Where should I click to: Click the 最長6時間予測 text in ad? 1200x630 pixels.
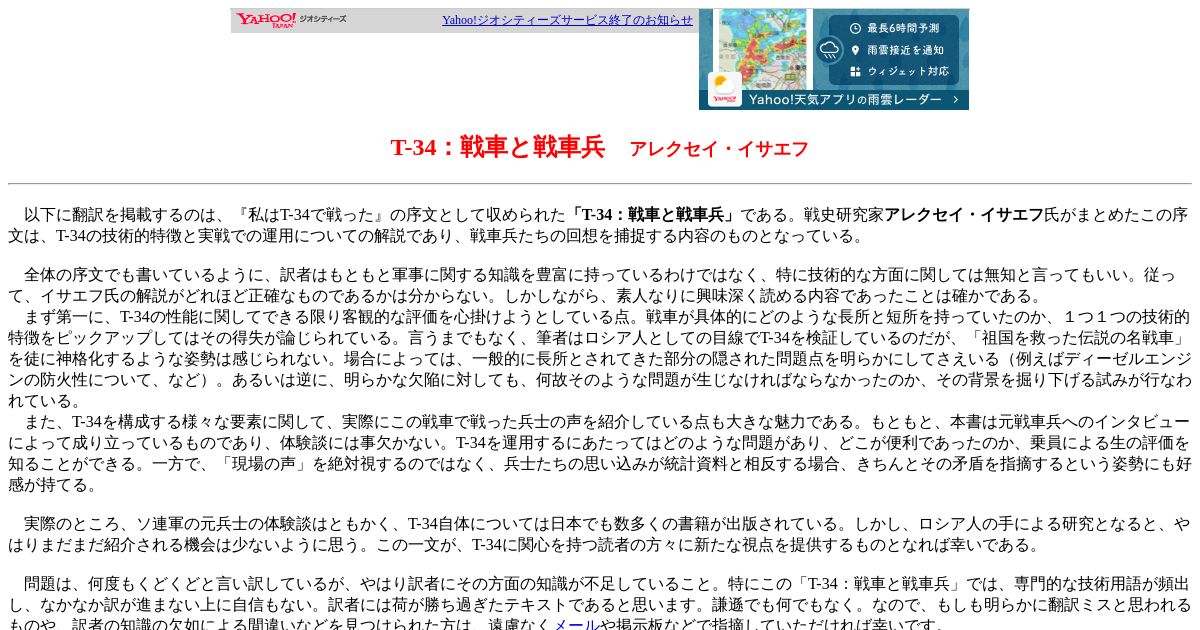click(x=903, y=28)
